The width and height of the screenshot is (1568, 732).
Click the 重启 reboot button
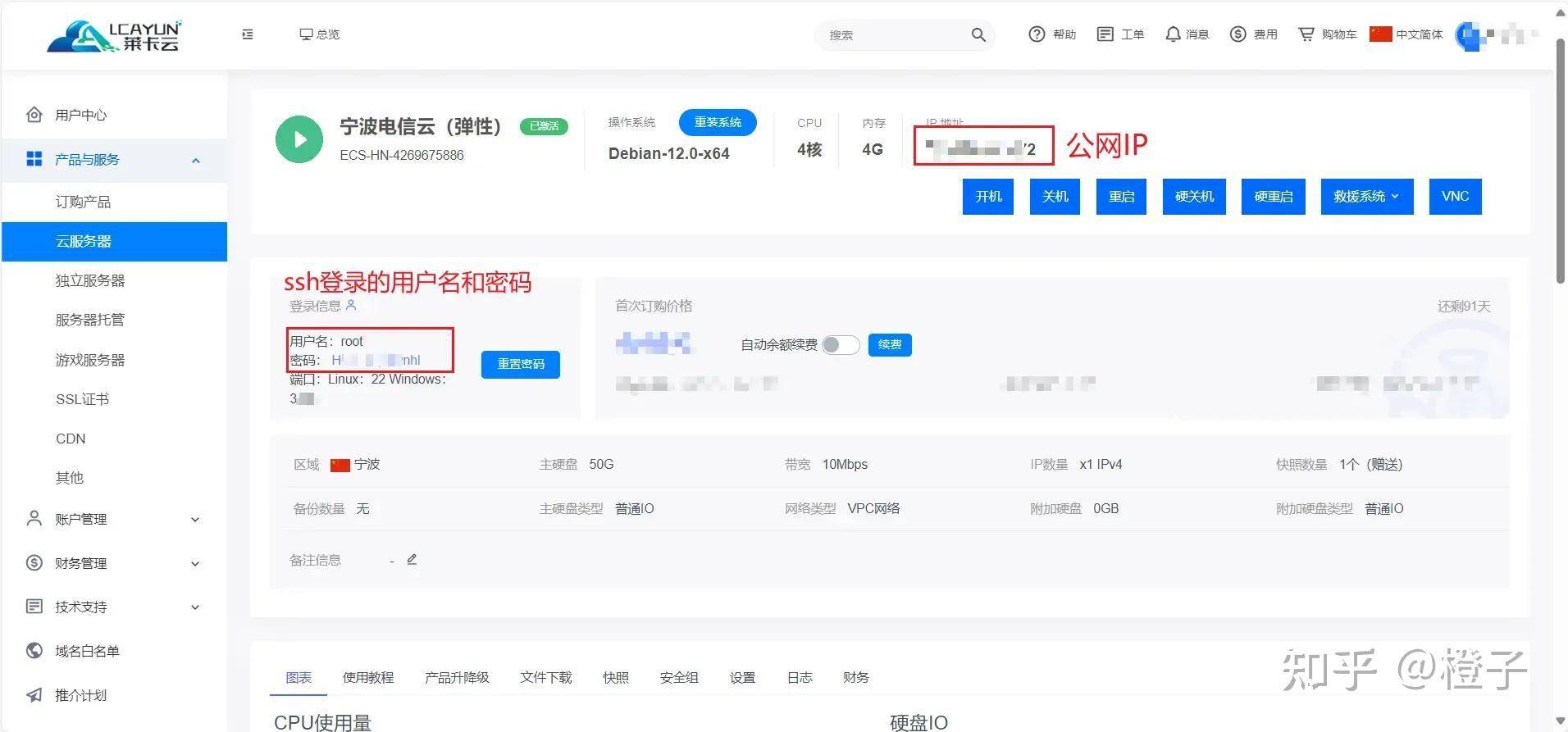1121,197
